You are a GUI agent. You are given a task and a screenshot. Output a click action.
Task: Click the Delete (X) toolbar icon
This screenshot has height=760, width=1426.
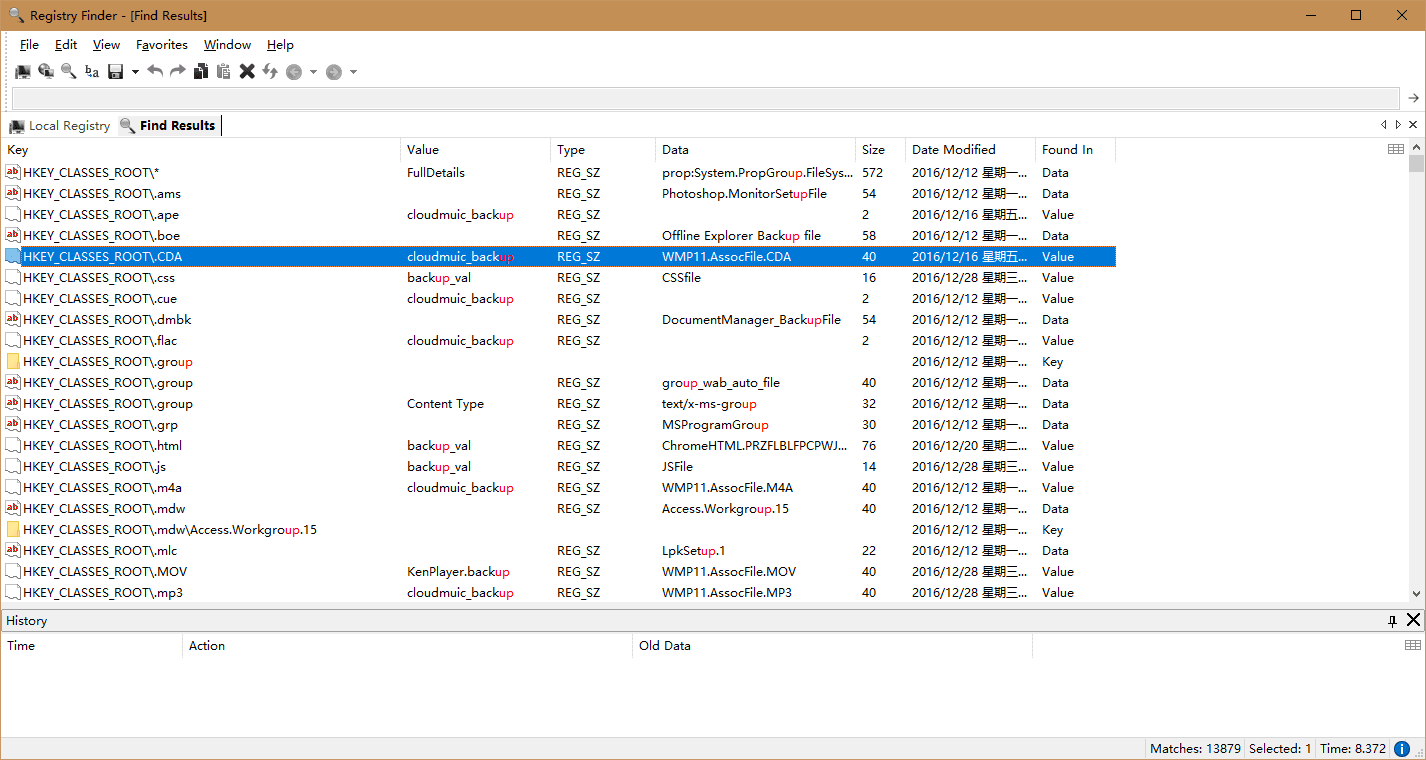click(246, 71)
